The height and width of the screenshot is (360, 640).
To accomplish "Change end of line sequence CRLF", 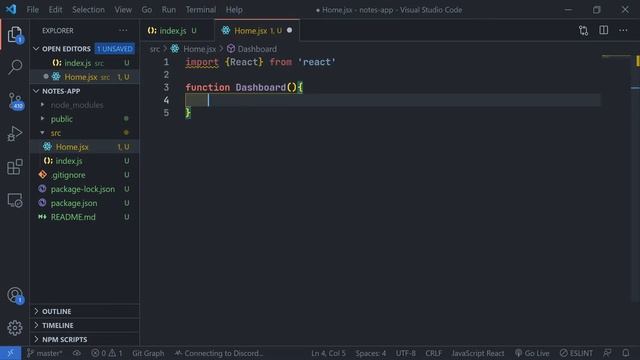I will (433, 353).
